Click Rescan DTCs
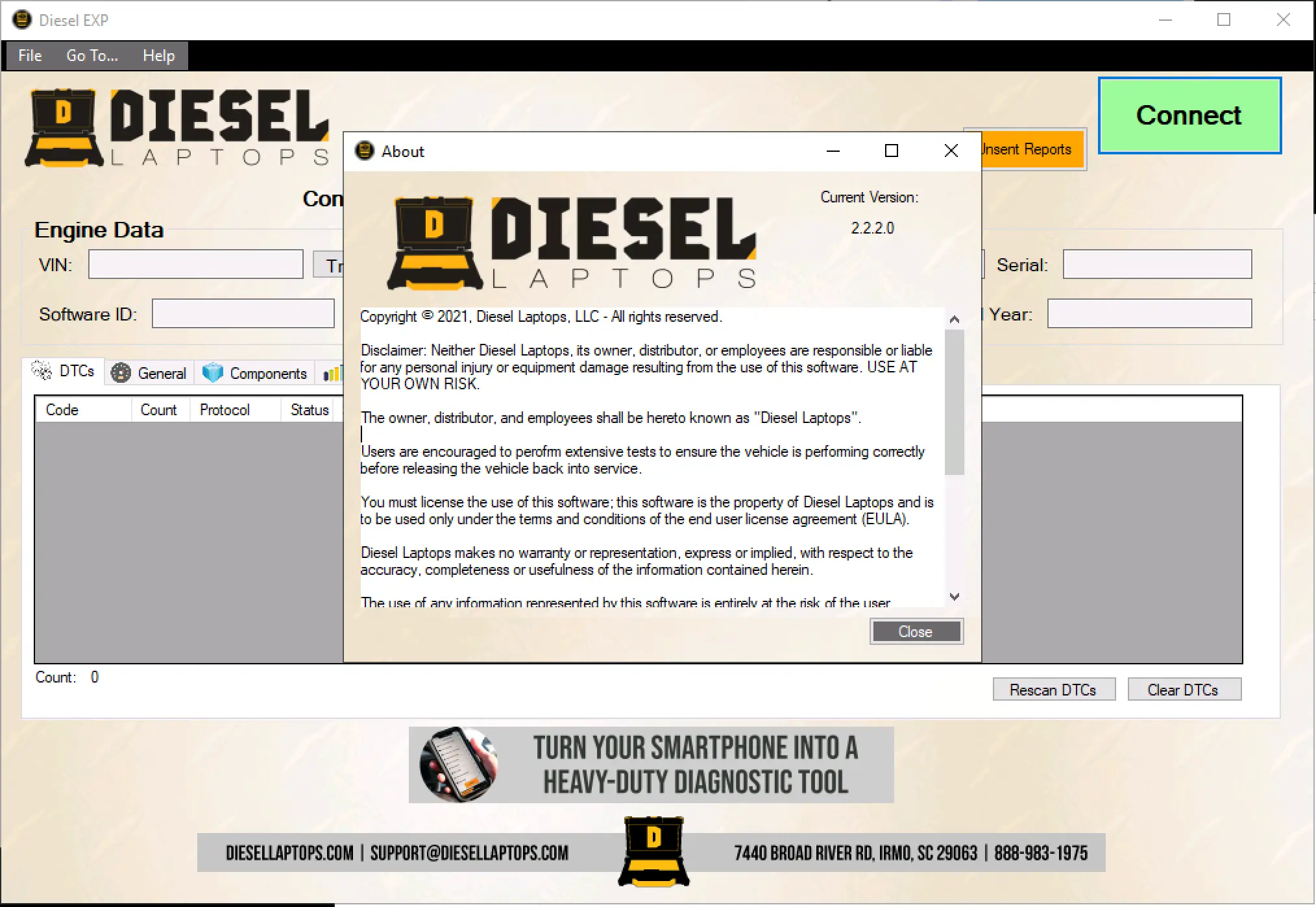Viewport: 1316px width, 907px height. click(1053, 689)
